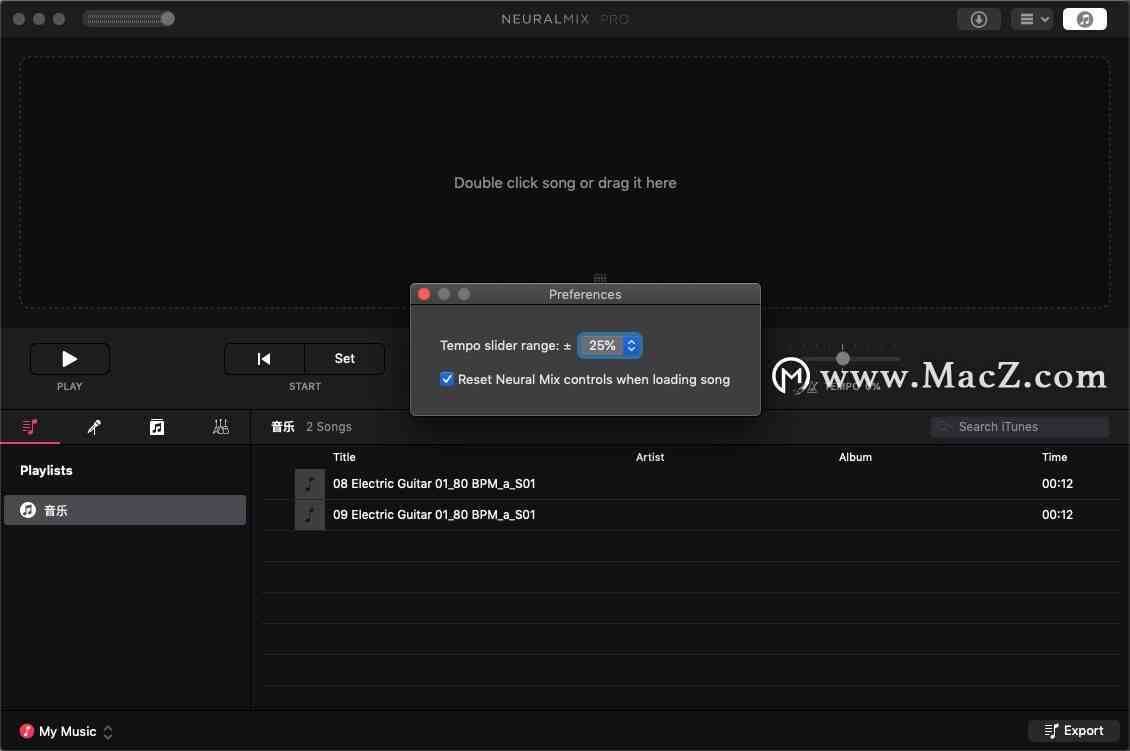Click the 00:12 time of song 09

(x=1056, y=515)
